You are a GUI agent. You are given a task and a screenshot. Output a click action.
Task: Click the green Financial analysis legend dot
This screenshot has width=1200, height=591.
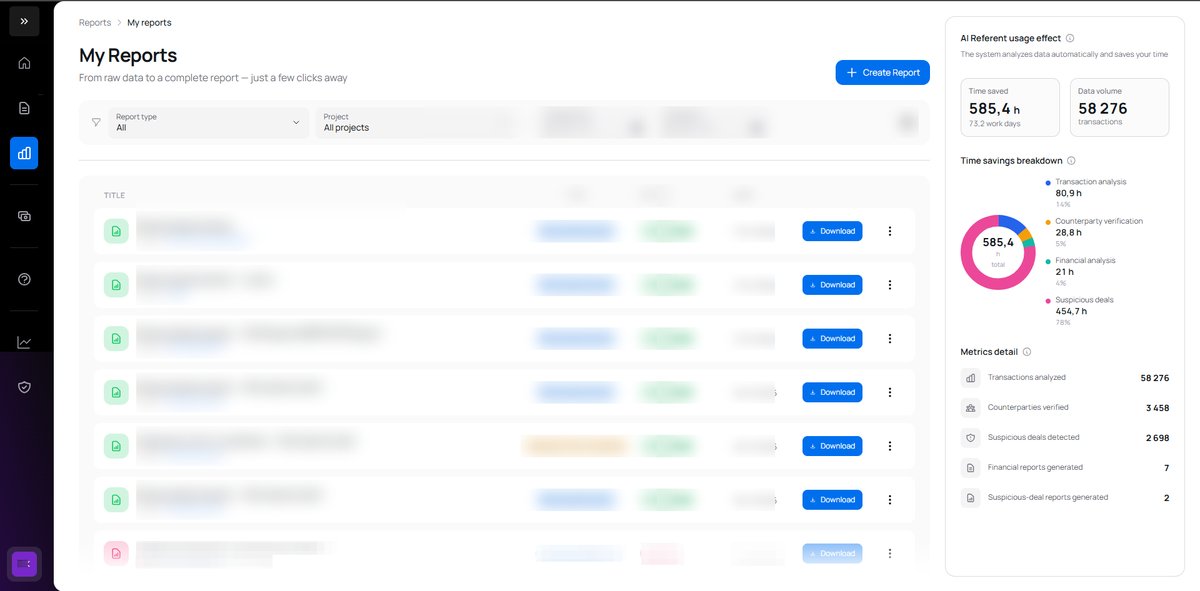click(1047, 261)
